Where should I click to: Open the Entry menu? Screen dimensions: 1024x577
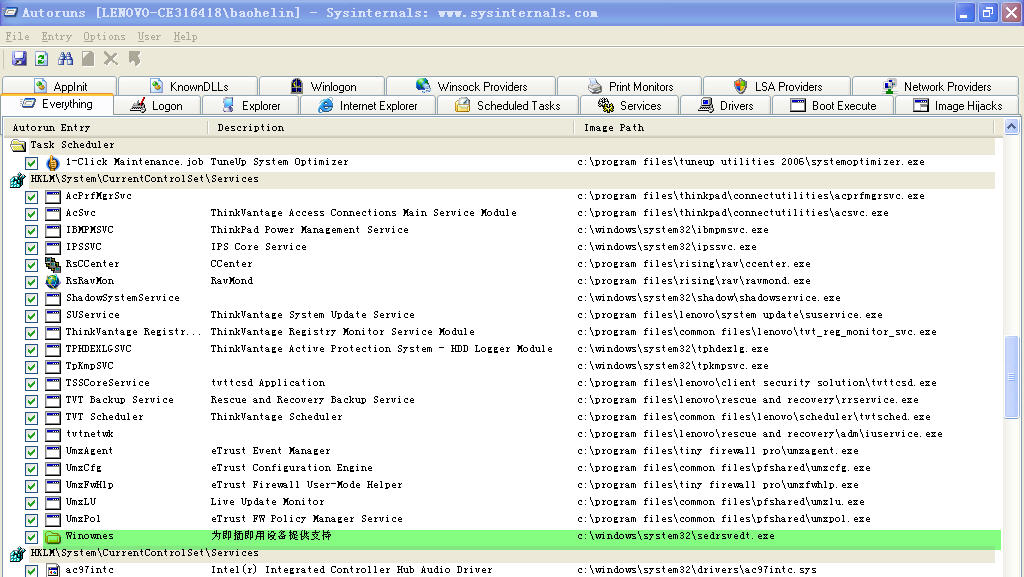pyautogui.click(x=56, y=37)
